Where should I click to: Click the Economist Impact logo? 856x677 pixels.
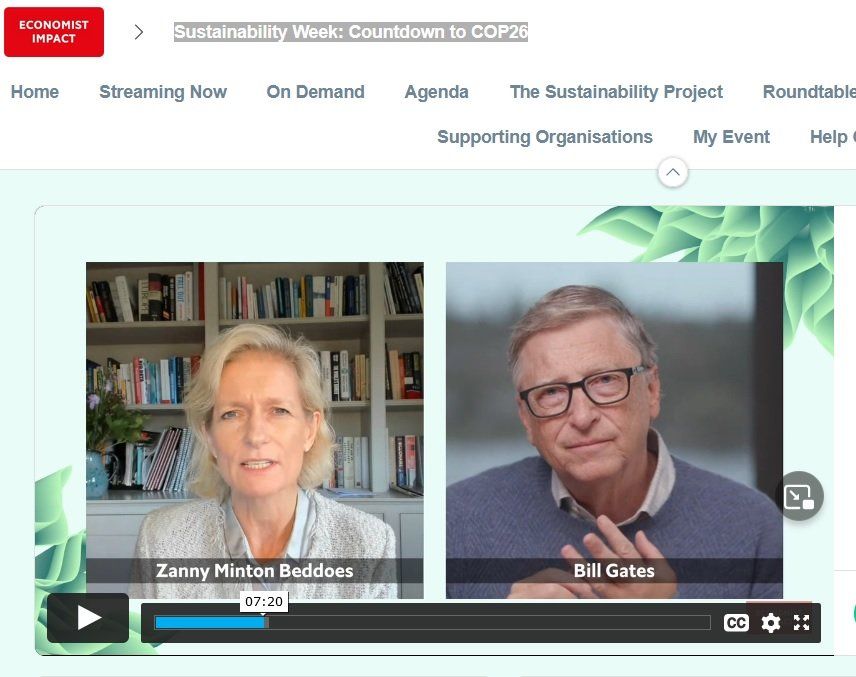(54, 32)
